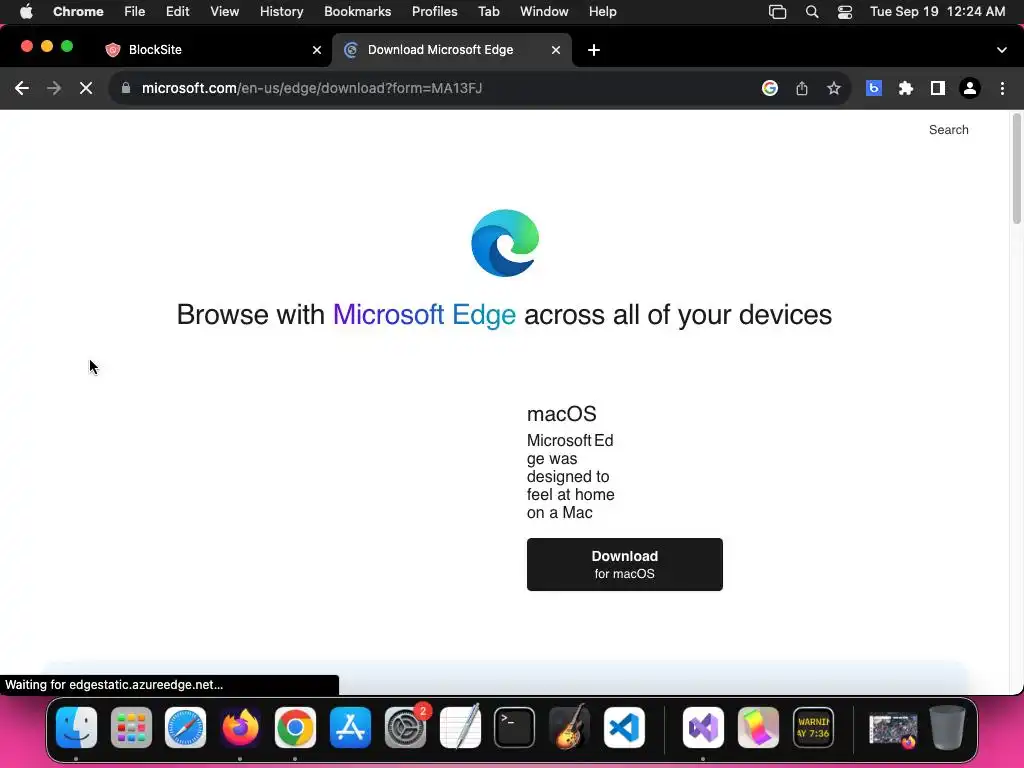Open the Window menu

point(544,12)
